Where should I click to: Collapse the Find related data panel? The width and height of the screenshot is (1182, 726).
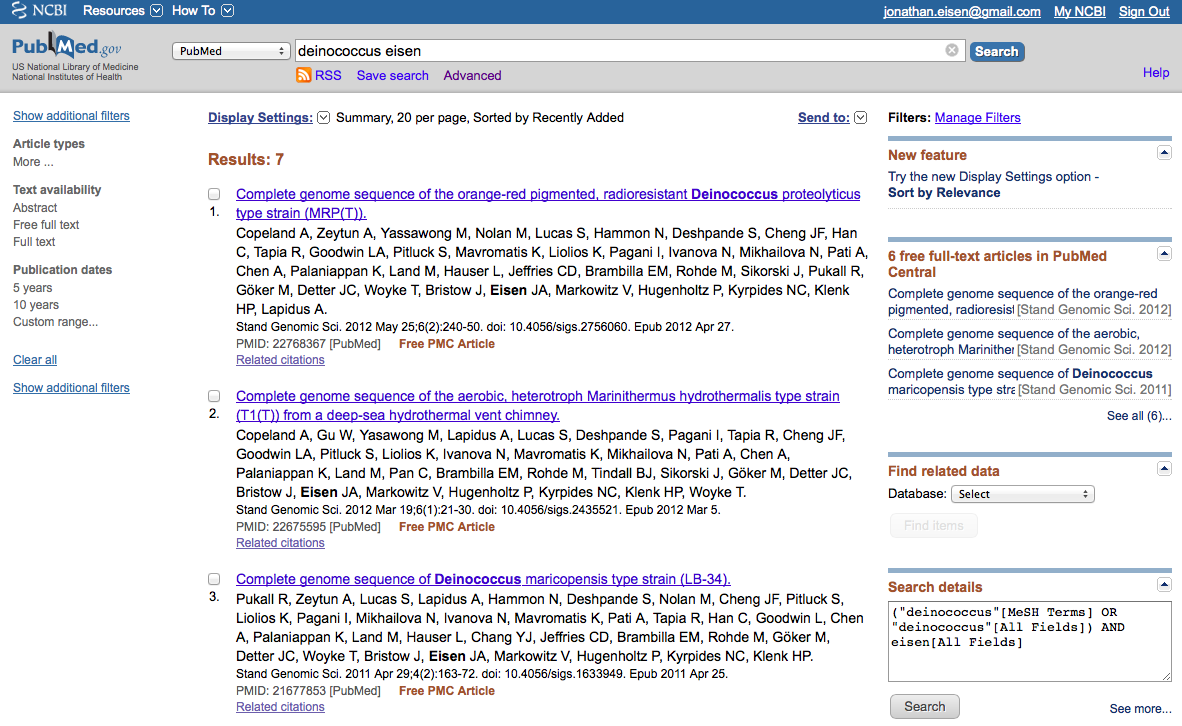tap(1164, 469)
